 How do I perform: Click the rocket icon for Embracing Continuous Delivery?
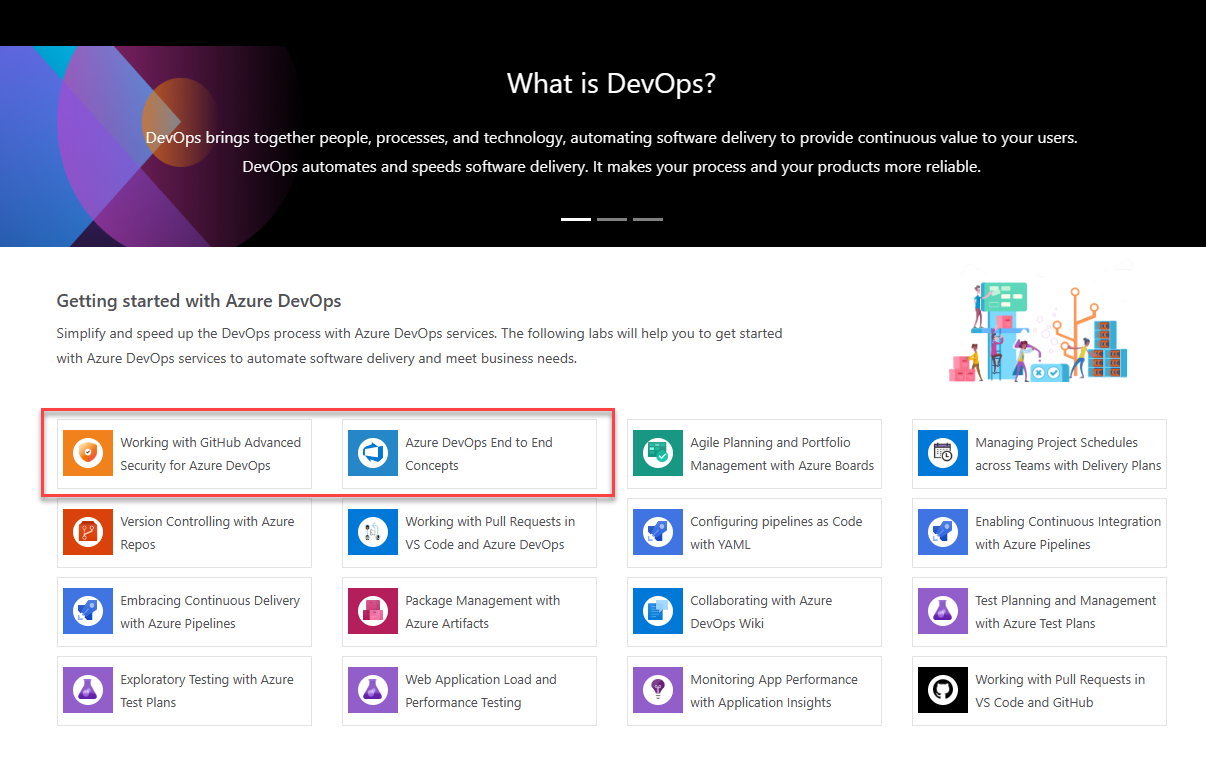[88, 612]
